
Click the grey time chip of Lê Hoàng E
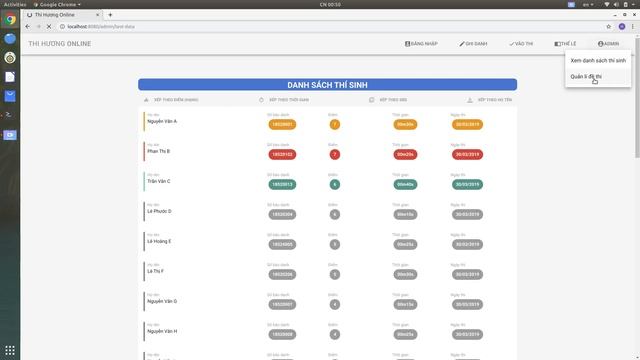click(405, 244)
